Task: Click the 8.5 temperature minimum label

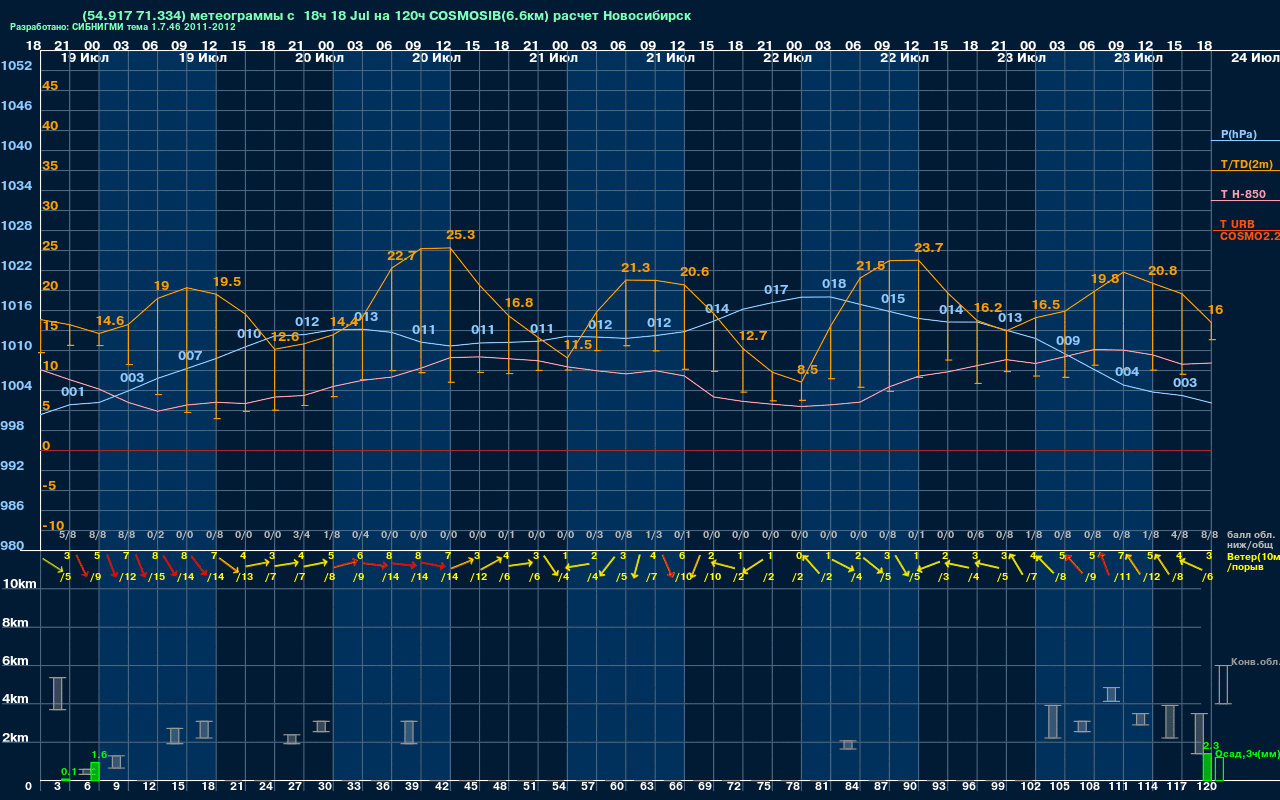Action: pyautogui.click(x=807, y=370)
